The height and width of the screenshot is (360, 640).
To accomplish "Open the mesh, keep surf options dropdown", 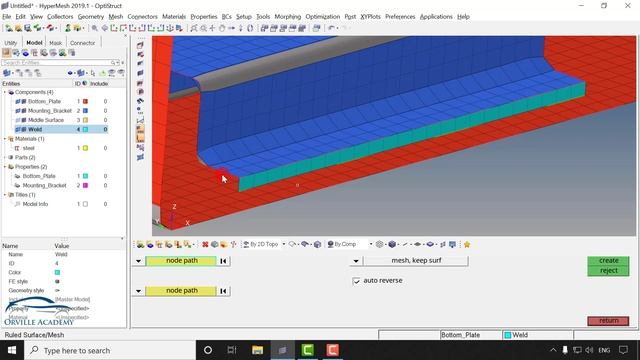I will [x=356, y=261].
